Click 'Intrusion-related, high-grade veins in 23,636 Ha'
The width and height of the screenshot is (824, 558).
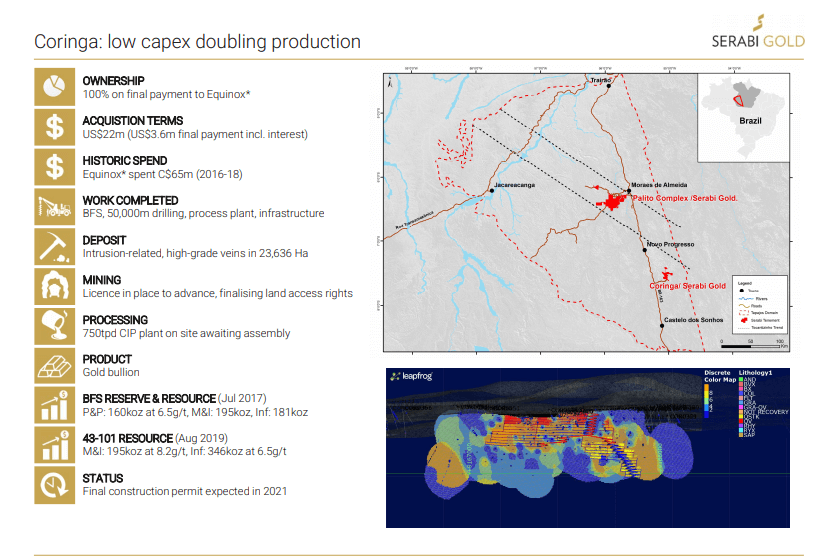(x=195, y=254)
